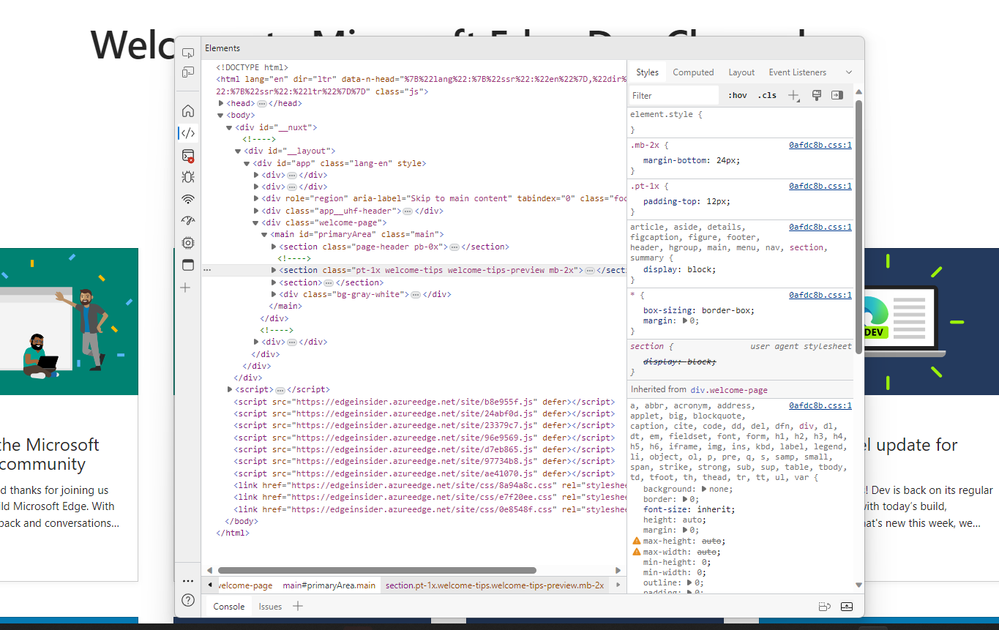
Task: Open the Console tool with error badge
Action: click(188, 155)
